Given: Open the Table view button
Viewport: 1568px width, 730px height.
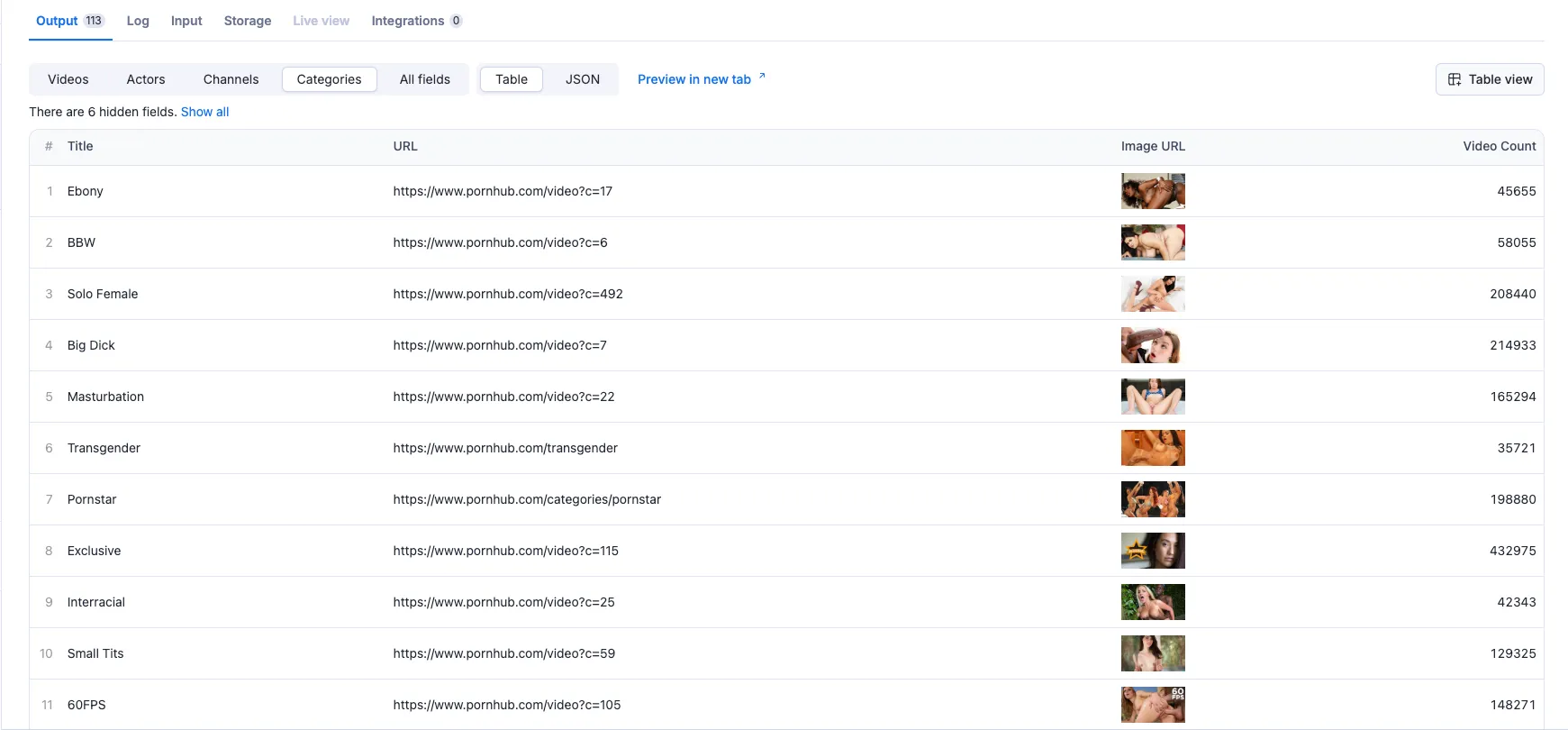Looking at the screenshot, I should tap(1490, 79).
